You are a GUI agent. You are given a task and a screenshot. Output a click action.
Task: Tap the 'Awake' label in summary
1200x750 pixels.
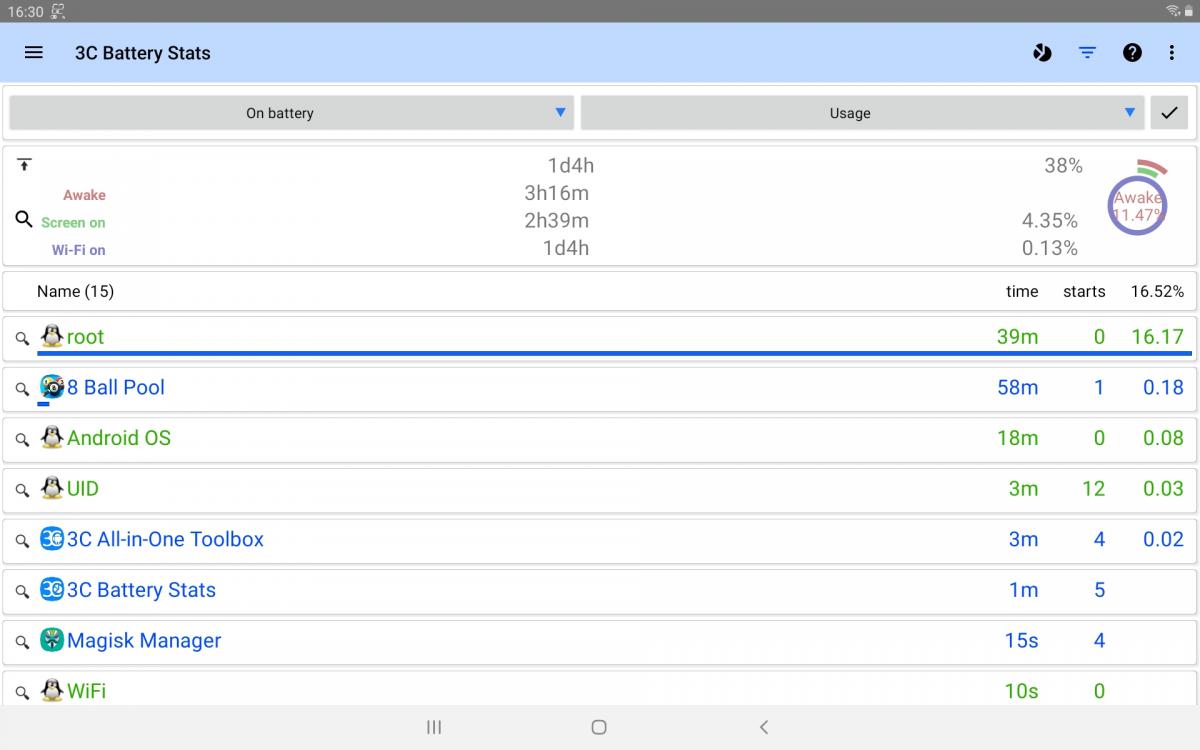point(84,195)
